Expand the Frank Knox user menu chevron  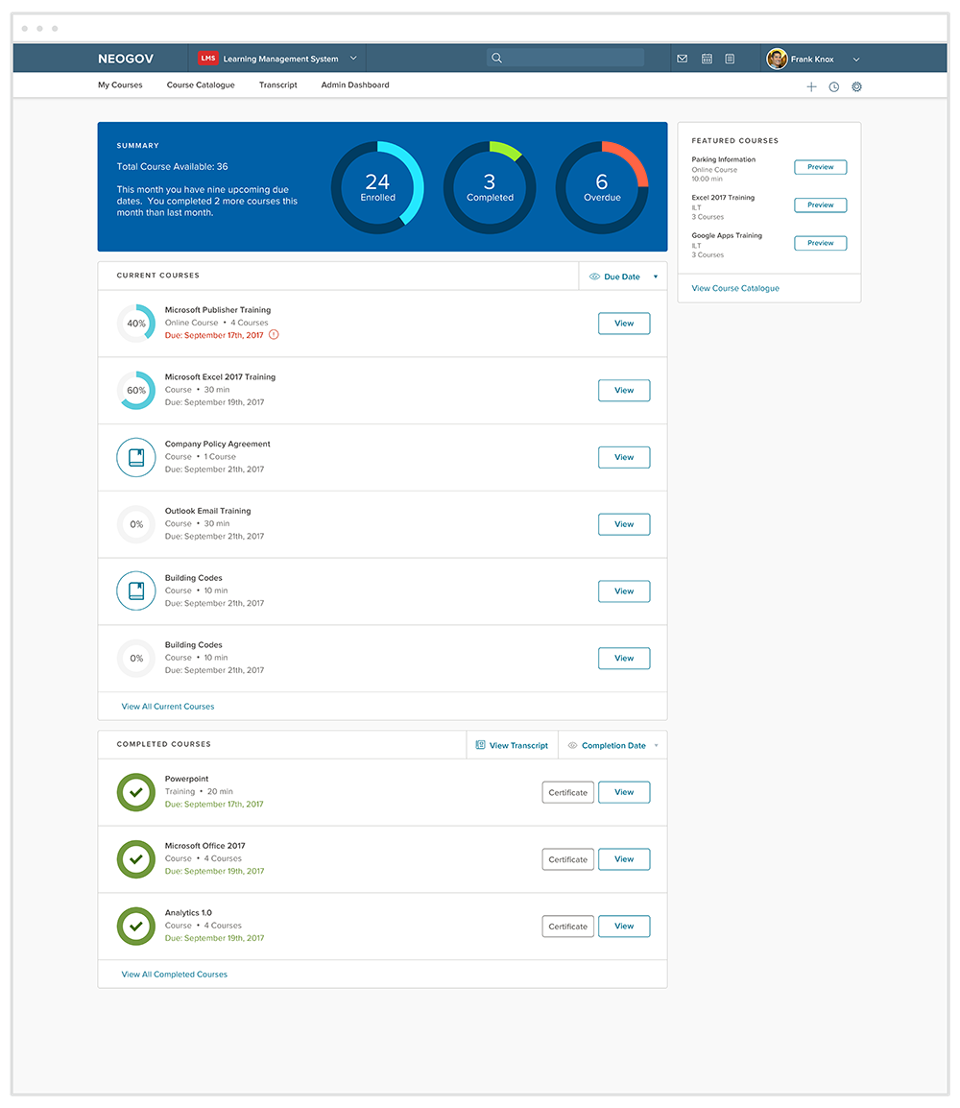[x=856, y=59]
